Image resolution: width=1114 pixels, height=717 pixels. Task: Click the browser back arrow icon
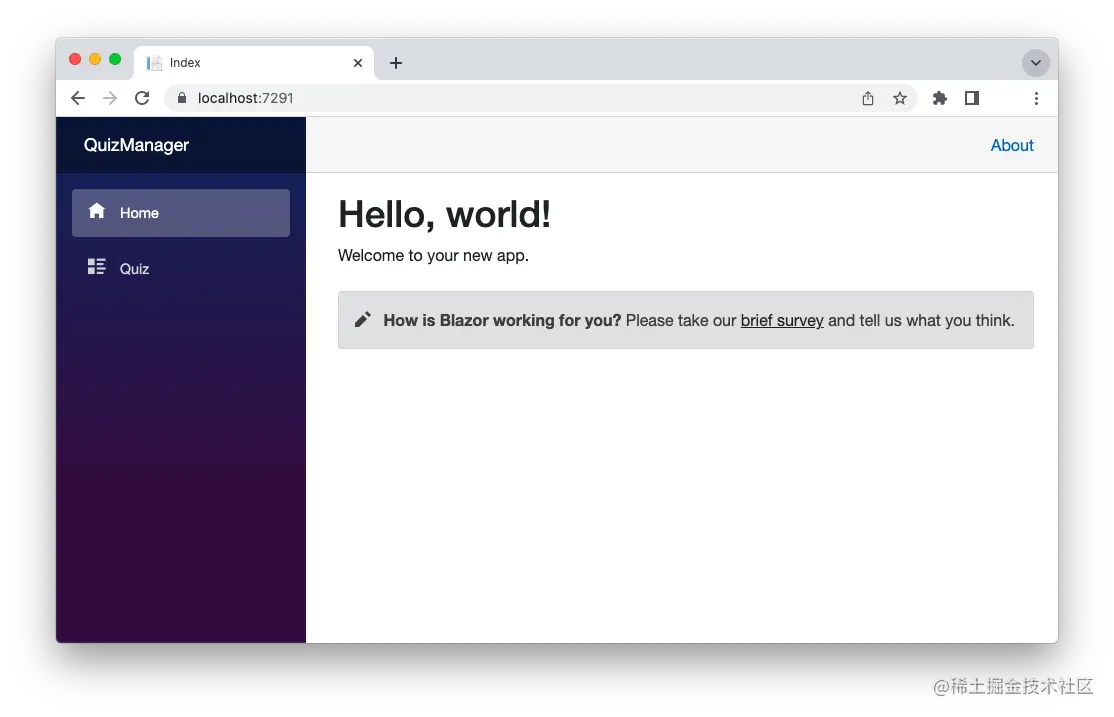(77, 98)
